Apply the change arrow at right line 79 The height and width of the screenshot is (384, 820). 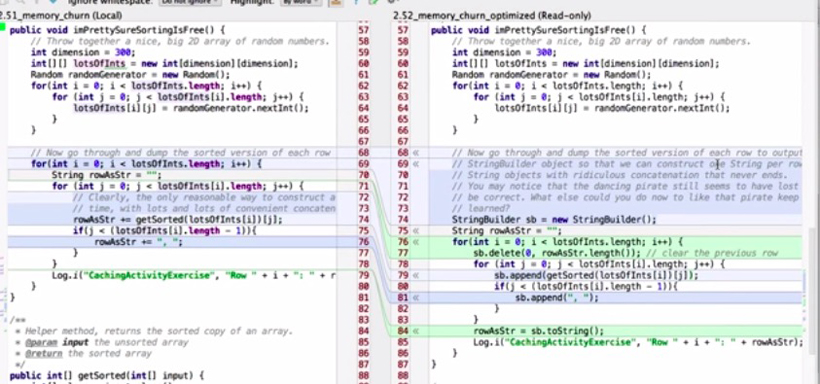pyautogui.click(x=417, y=275)
